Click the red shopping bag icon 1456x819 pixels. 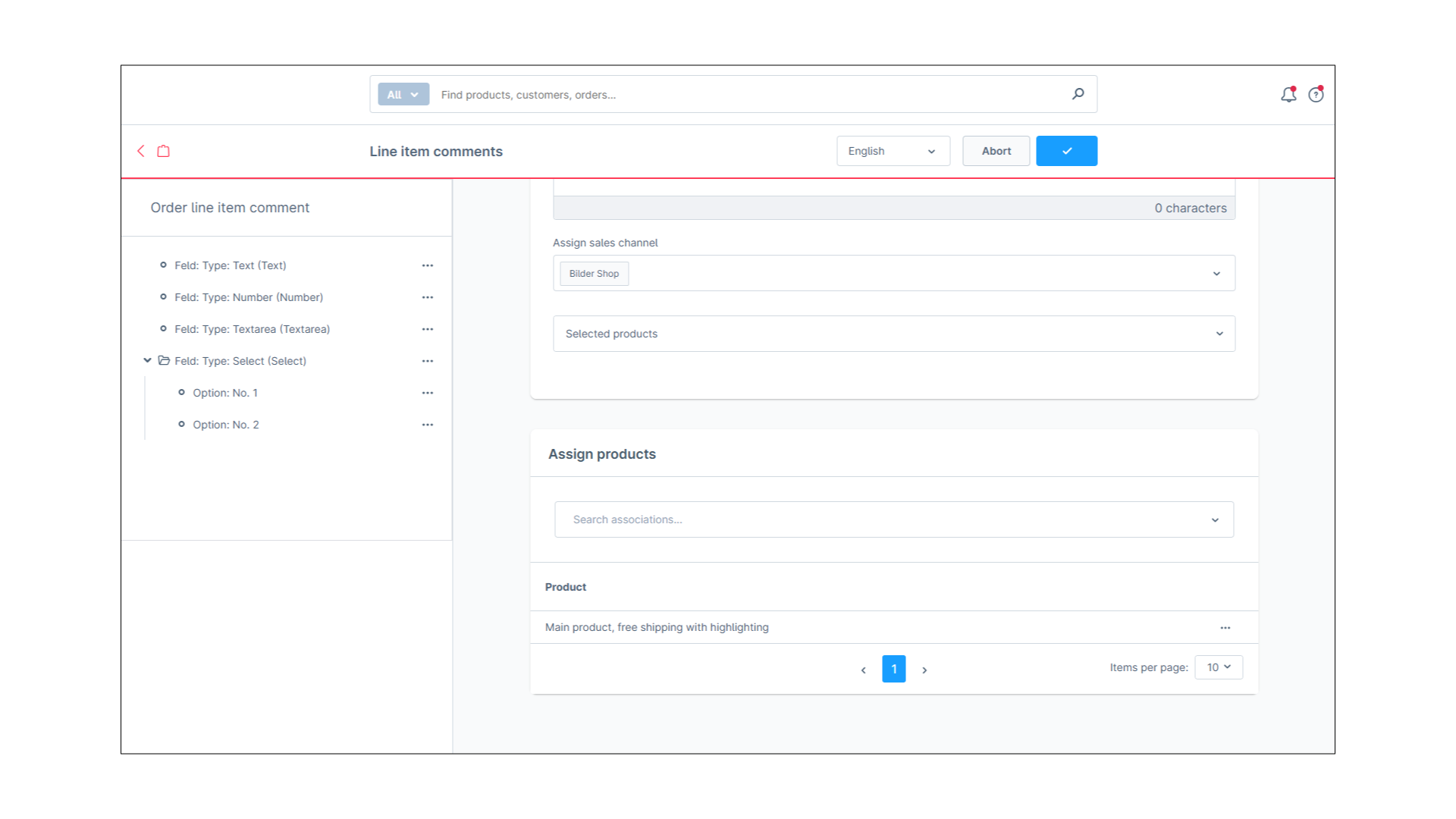(163, 151)
